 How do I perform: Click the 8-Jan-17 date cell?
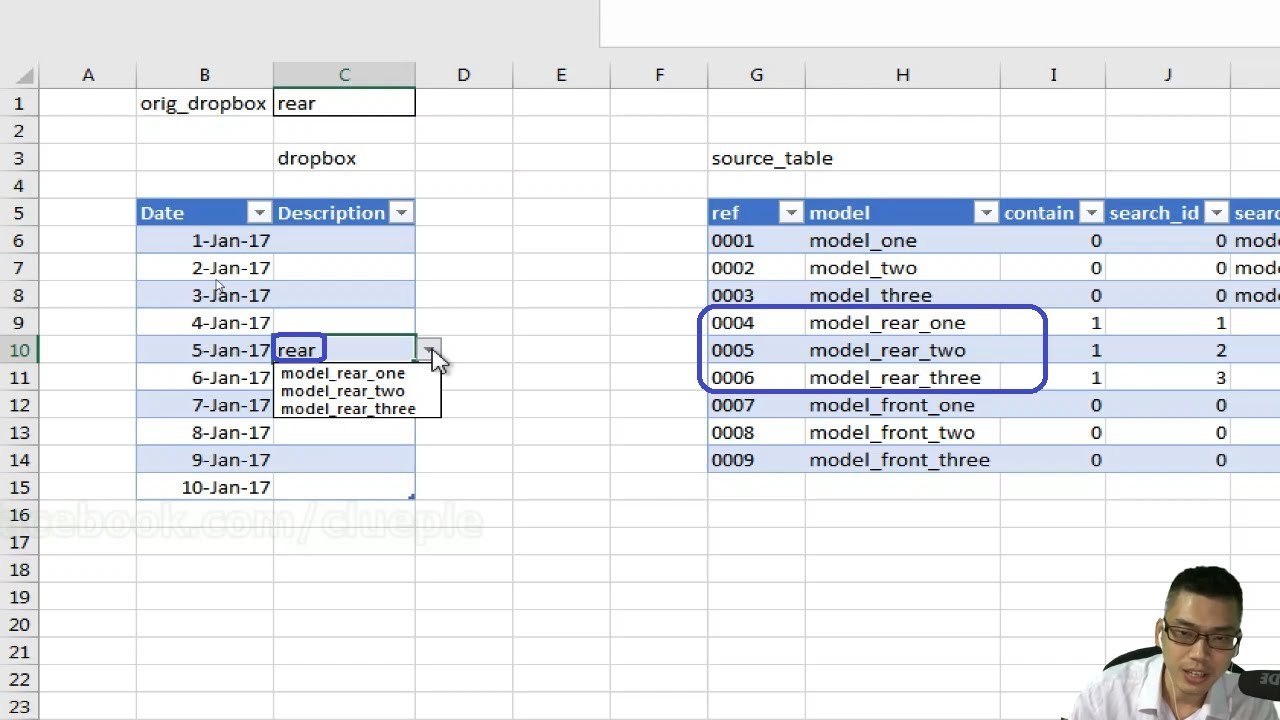pos(204,432)
